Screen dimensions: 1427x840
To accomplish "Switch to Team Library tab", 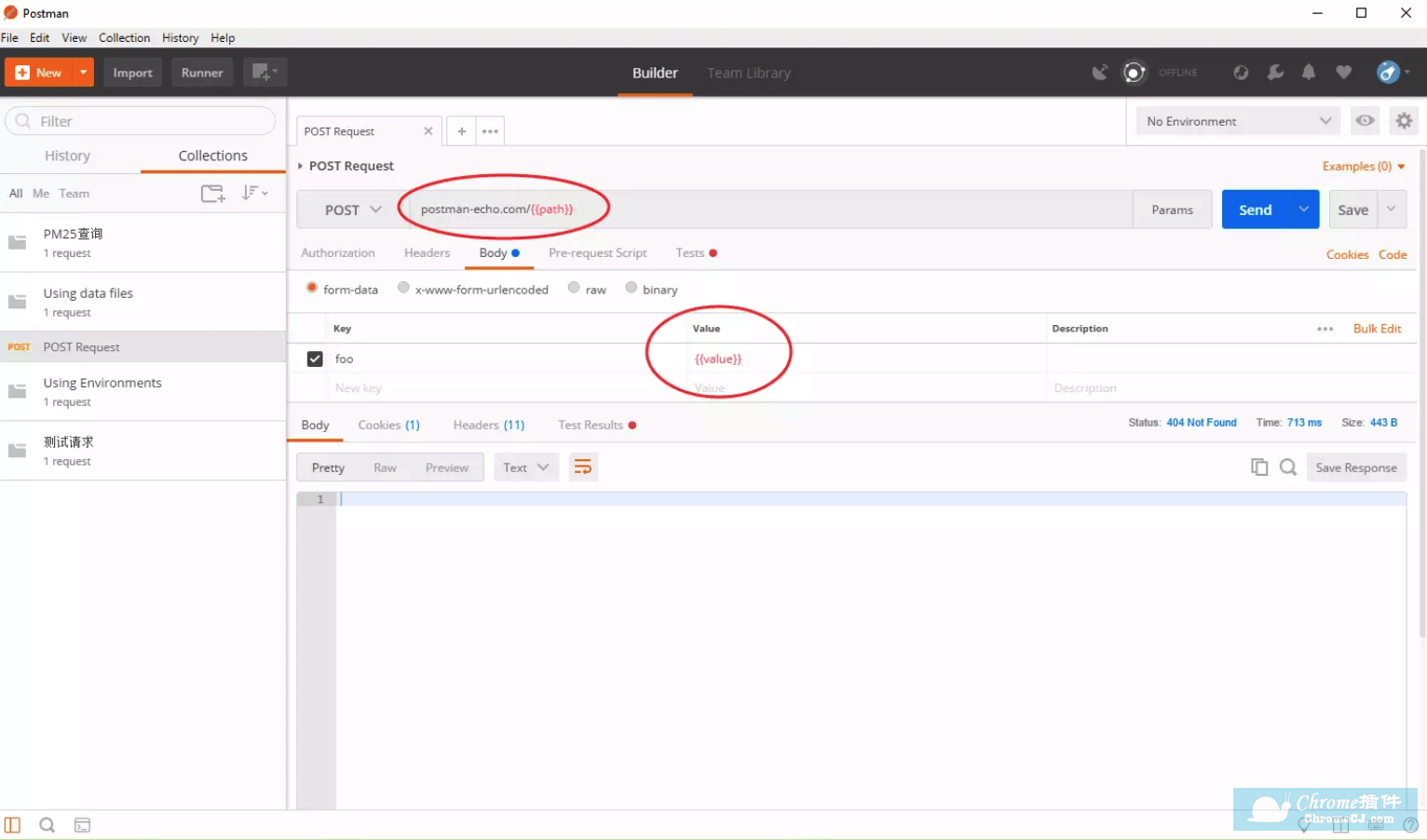I will click(749, 73).
